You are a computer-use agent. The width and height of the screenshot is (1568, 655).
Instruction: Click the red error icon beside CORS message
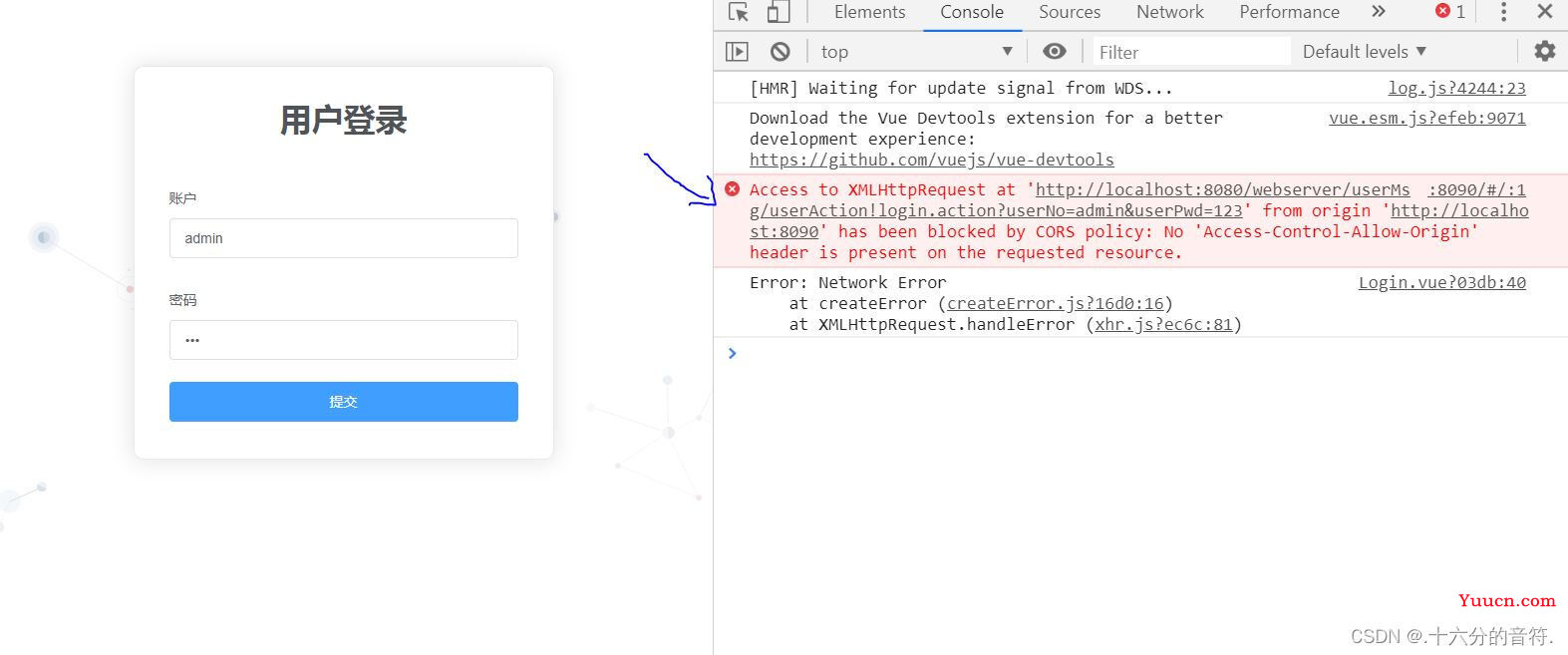click(x=733, y=189)
